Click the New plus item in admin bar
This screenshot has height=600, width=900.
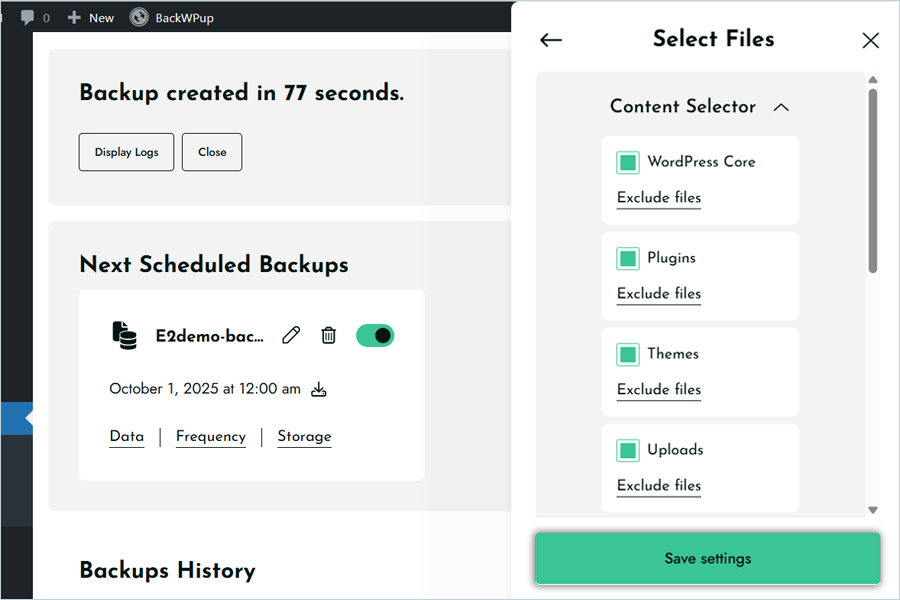click(90, 17)
